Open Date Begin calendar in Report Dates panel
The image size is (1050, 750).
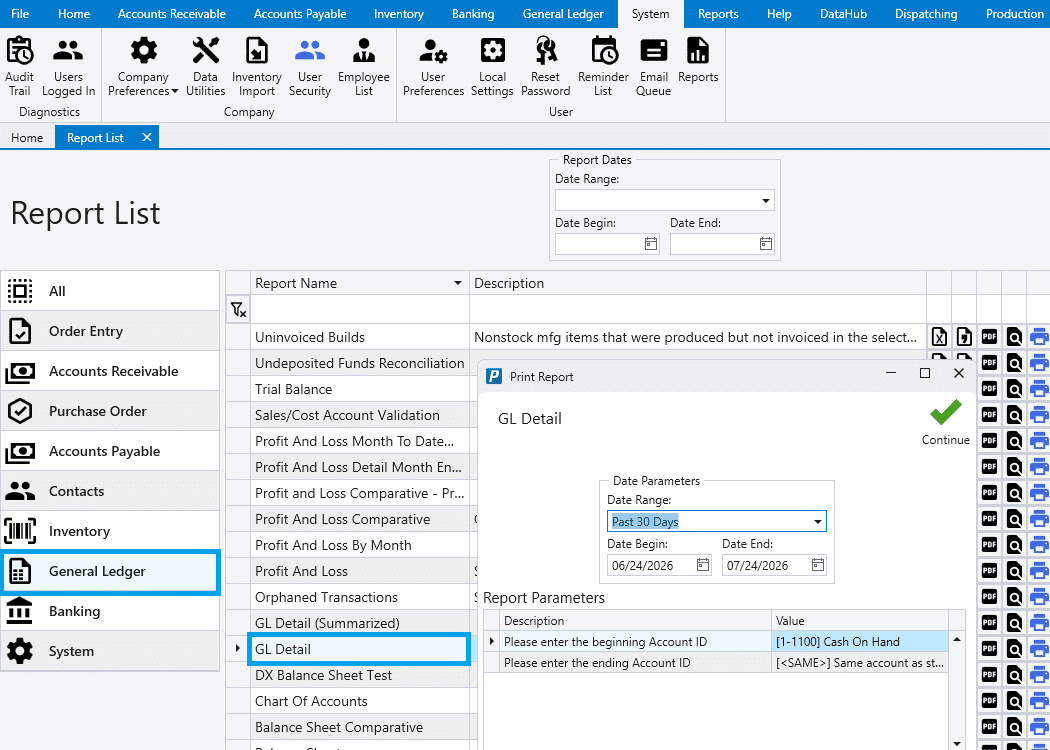(x=651, y=244)
